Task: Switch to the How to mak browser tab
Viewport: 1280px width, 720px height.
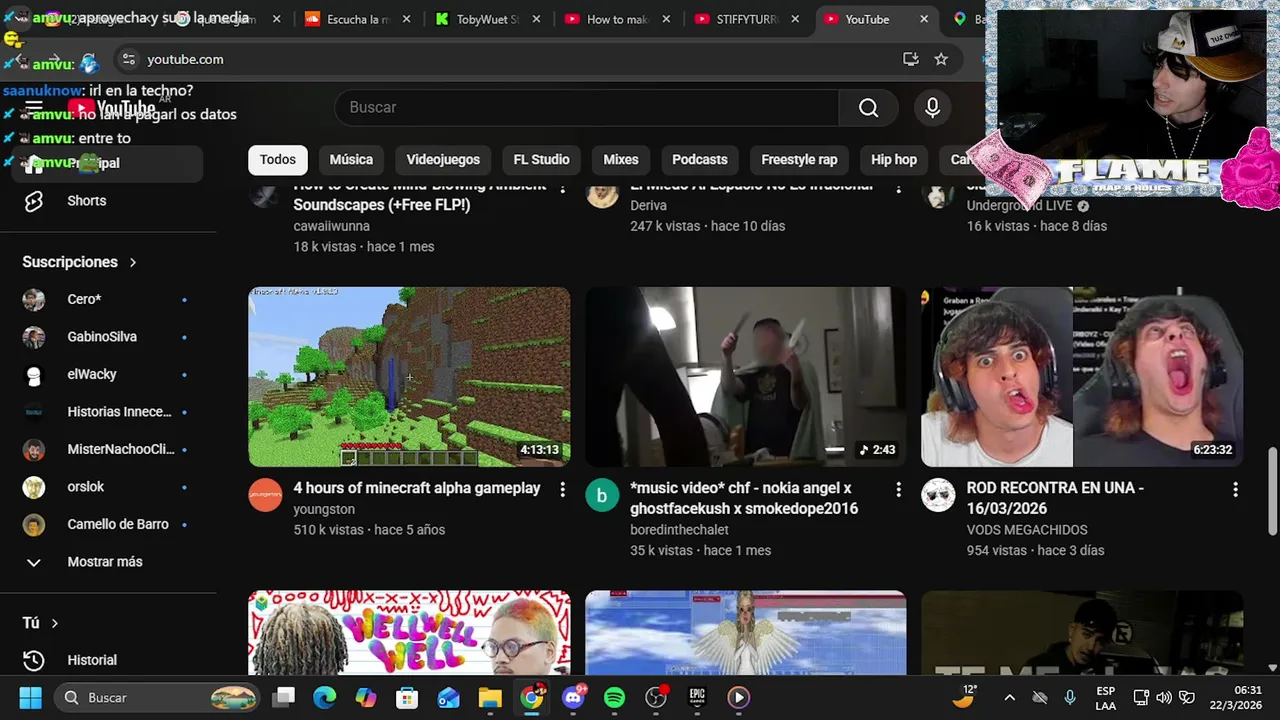Action: click(x=615, y=19)
